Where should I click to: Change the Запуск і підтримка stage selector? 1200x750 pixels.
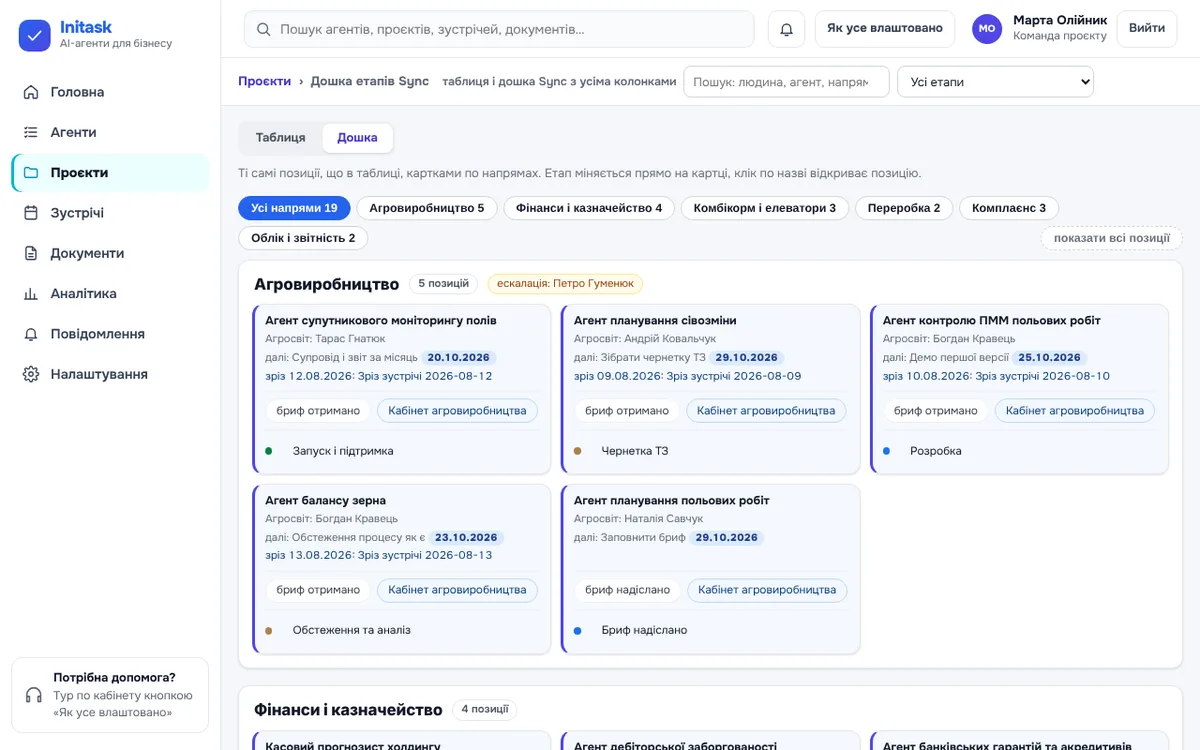402,451
